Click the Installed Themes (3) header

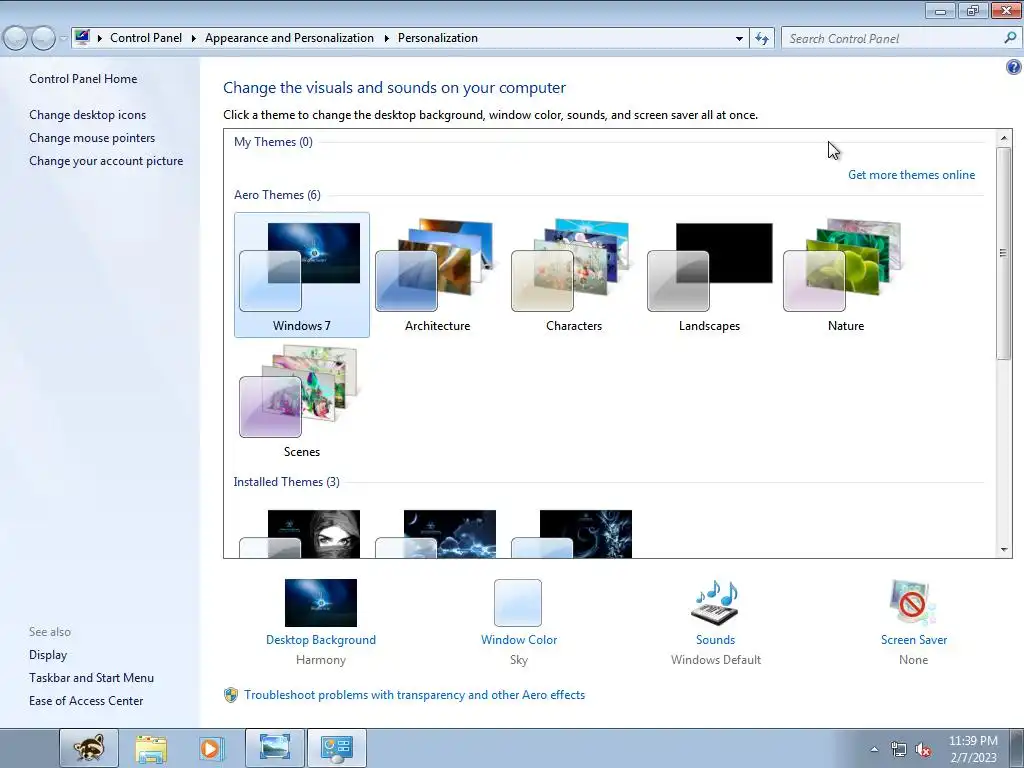[286, 482]
